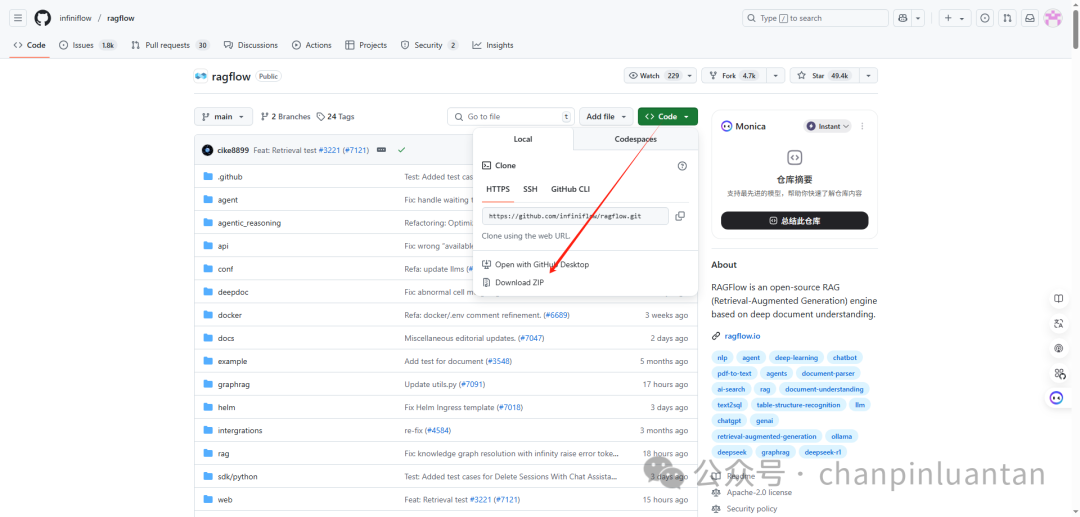Star the ragflow repository
The width and height of the screenshot is (1080, 517).
(822, 76)
